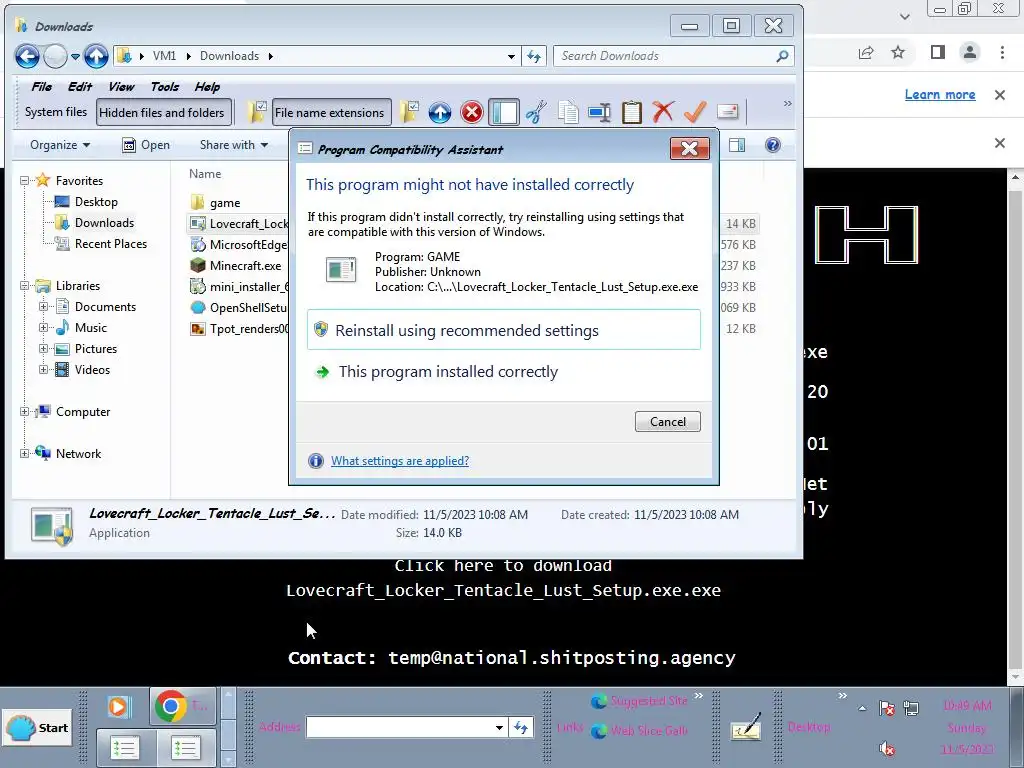Open the File menu

tap(42, 86)
